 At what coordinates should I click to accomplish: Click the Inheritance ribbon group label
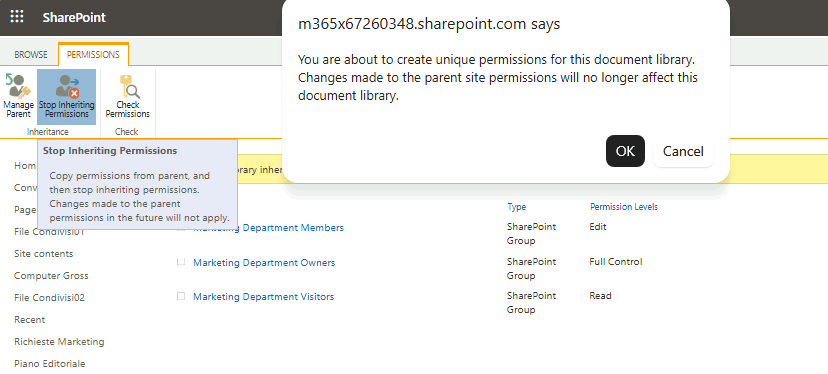point(48,132)
